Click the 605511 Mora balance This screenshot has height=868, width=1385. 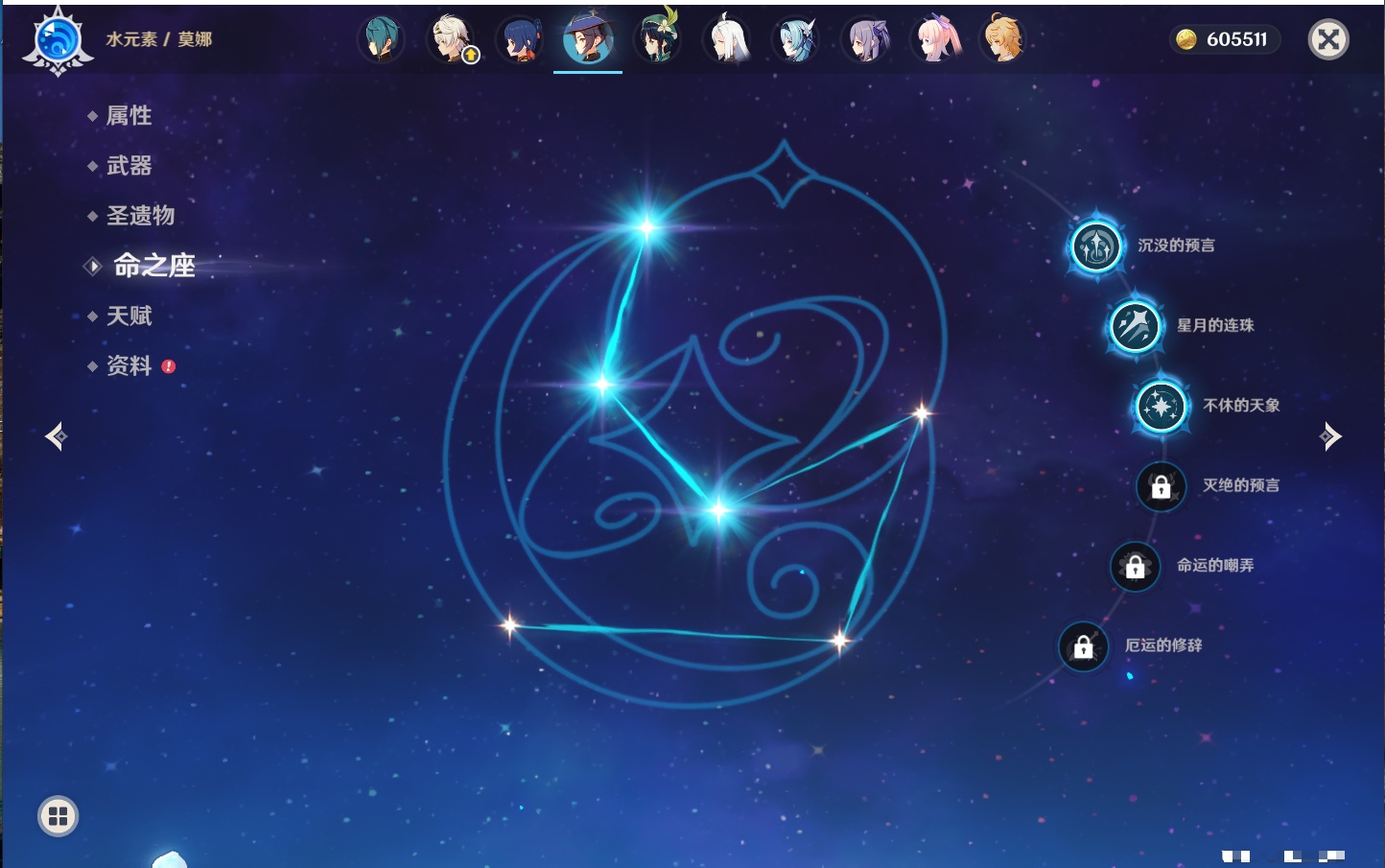coord(1225,39)
